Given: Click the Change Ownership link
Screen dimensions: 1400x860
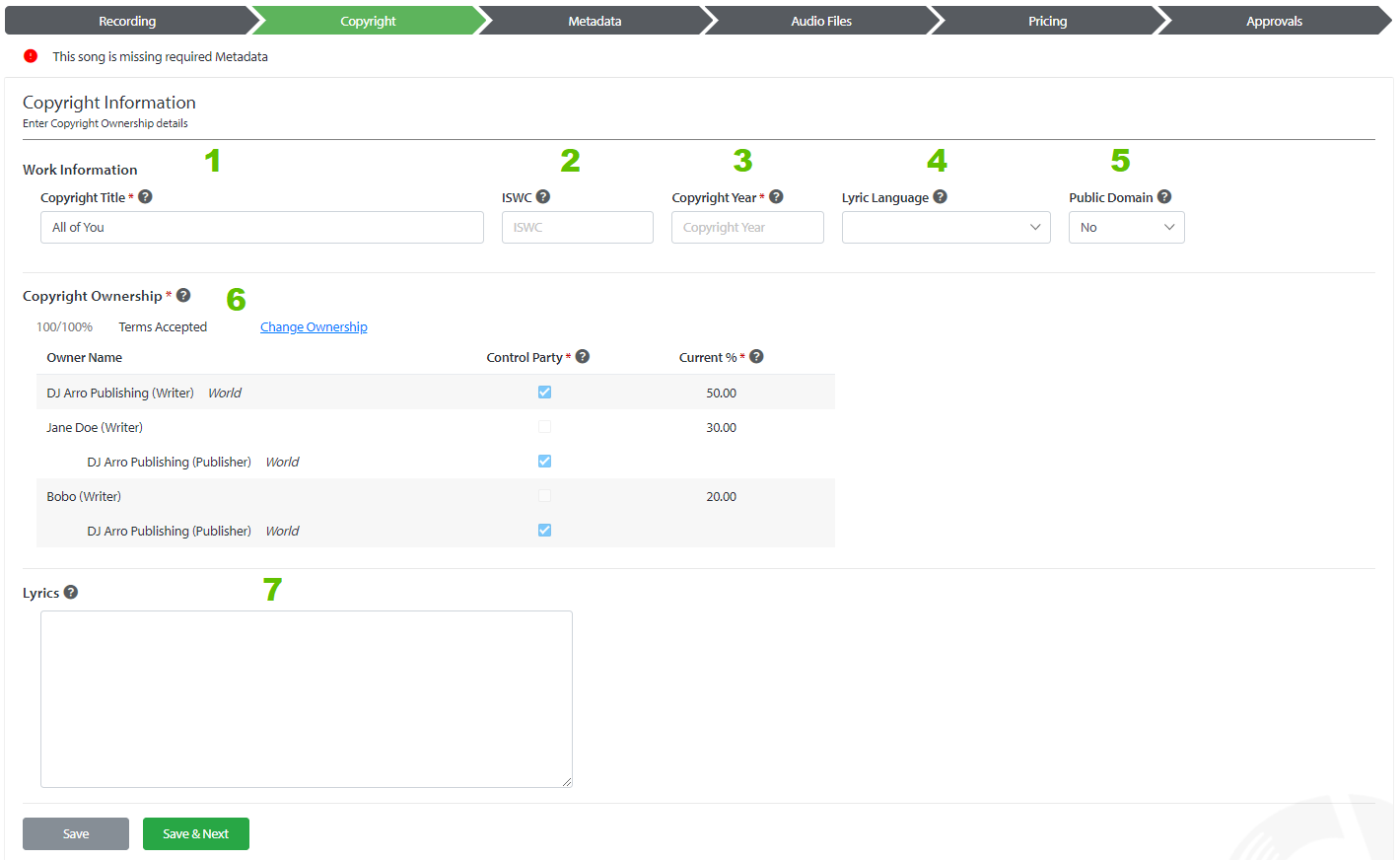Looking at the screenshot, I should (x=314, y=326).
